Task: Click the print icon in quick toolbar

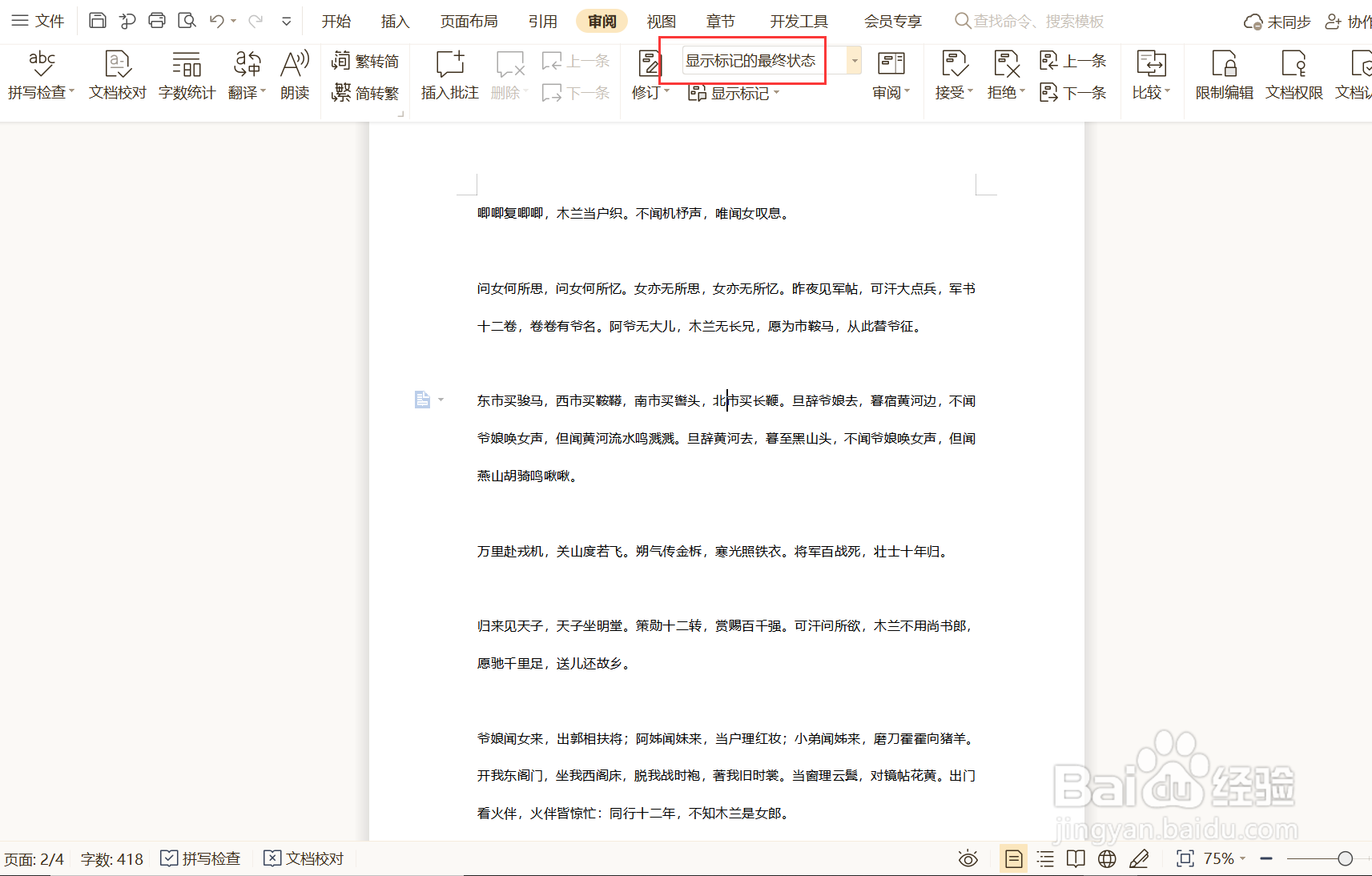Action: (x=157, y=21)
